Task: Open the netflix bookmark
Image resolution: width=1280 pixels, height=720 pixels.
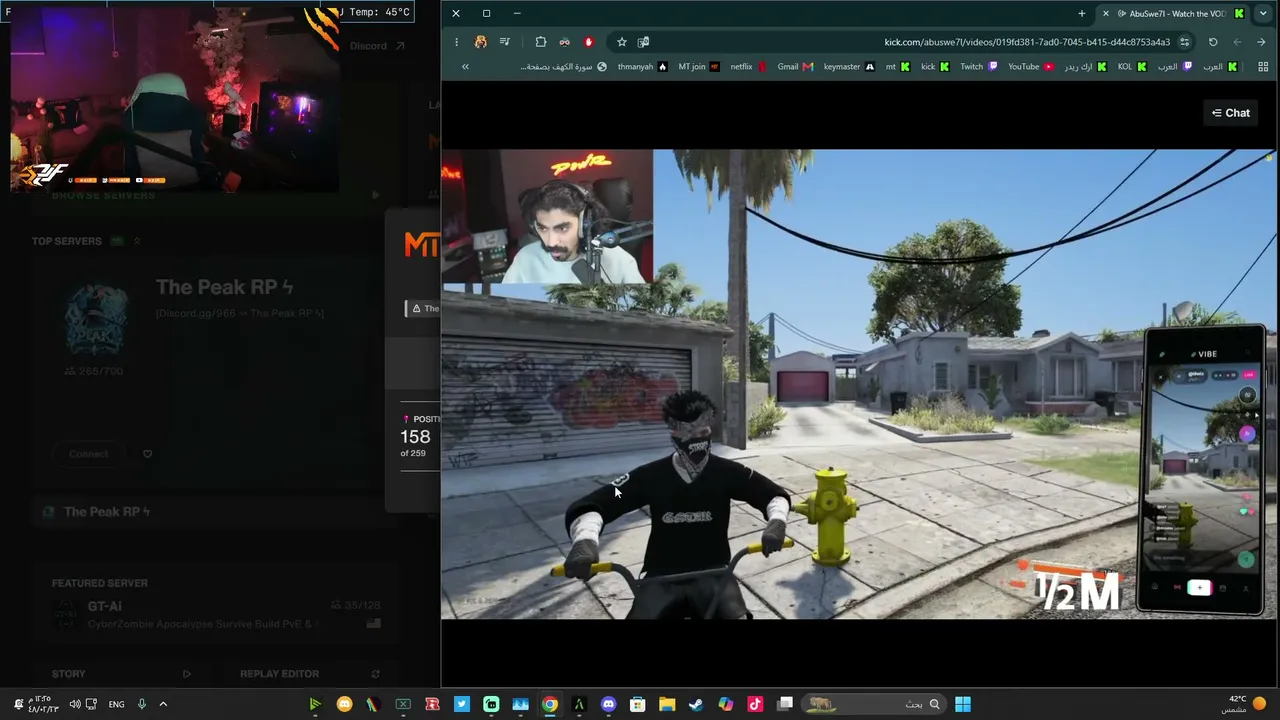Action: [x=748, y=67]
